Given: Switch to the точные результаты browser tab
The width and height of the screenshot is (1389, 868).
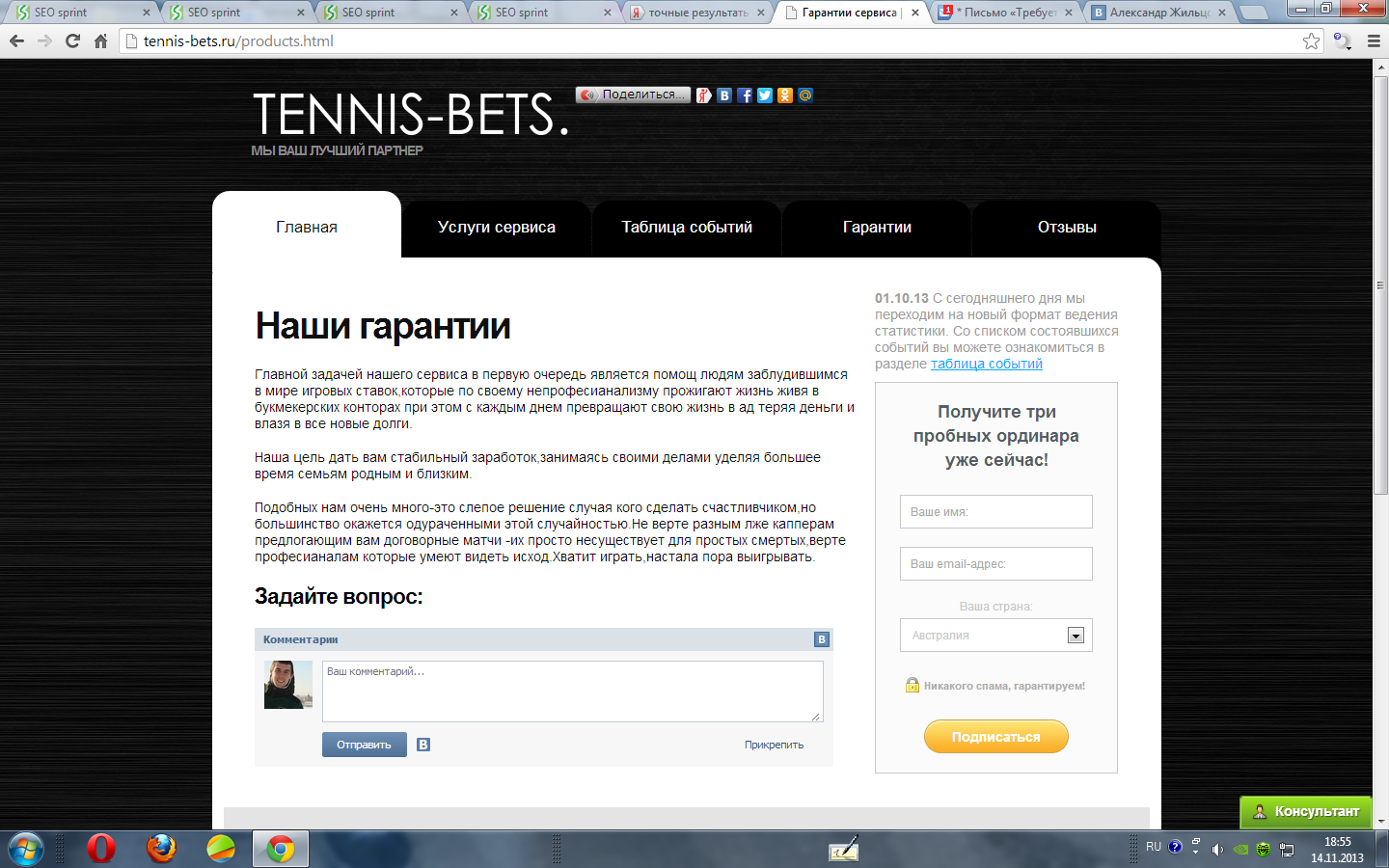Looking at the screenshot, I should pyautogui.click(x=697, y=13).
